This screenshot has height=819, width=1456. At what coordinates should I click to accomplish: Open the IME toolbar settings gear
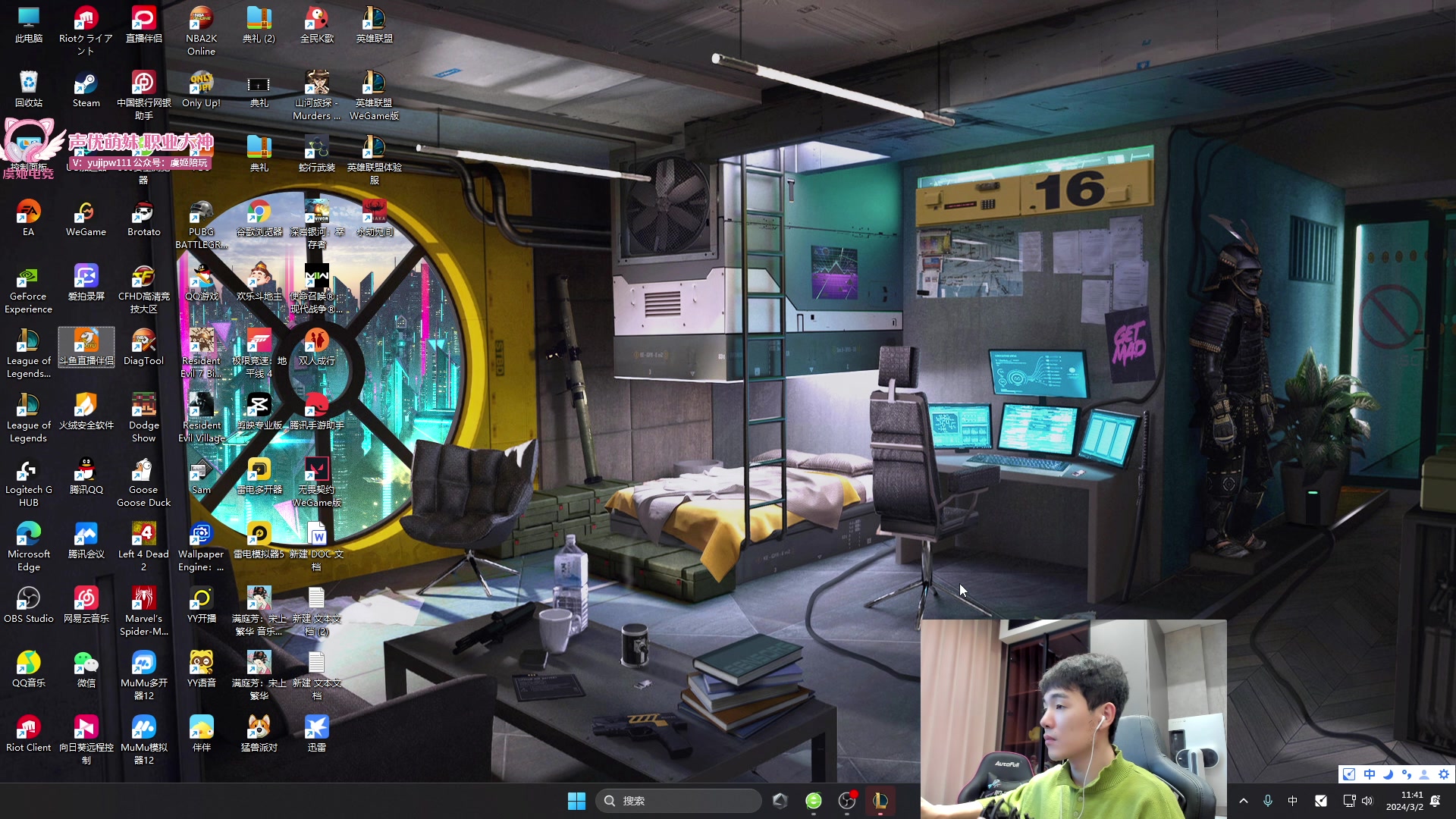tap(1443, 774)
